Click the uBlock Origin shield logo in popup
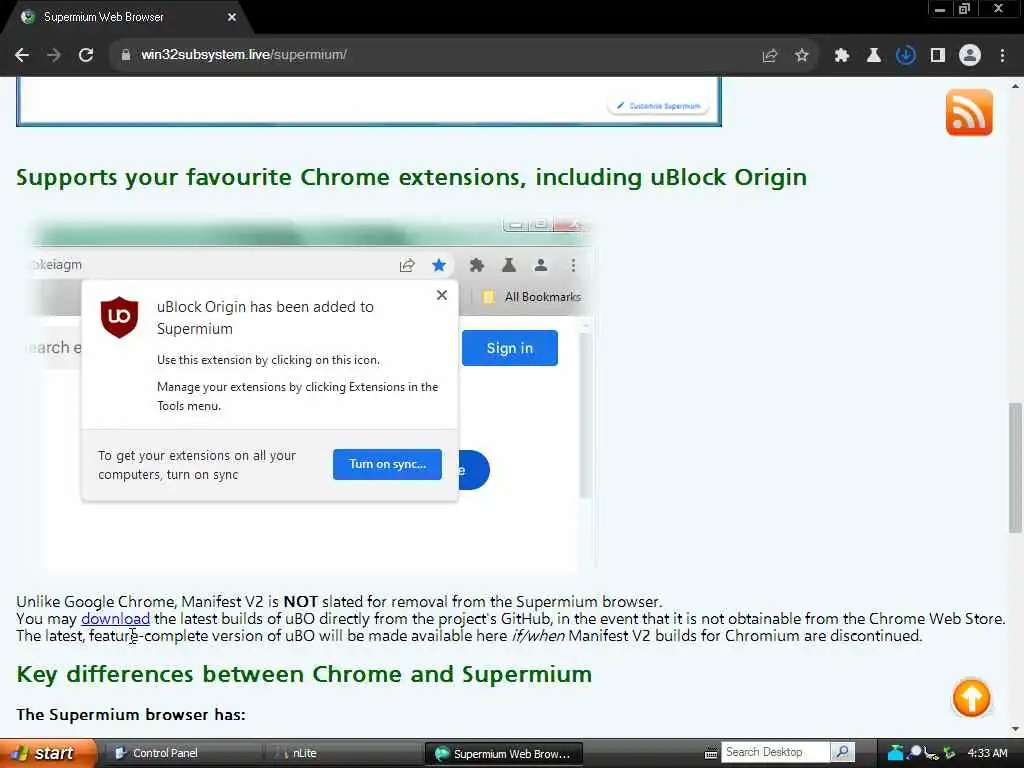 point(120,317)
